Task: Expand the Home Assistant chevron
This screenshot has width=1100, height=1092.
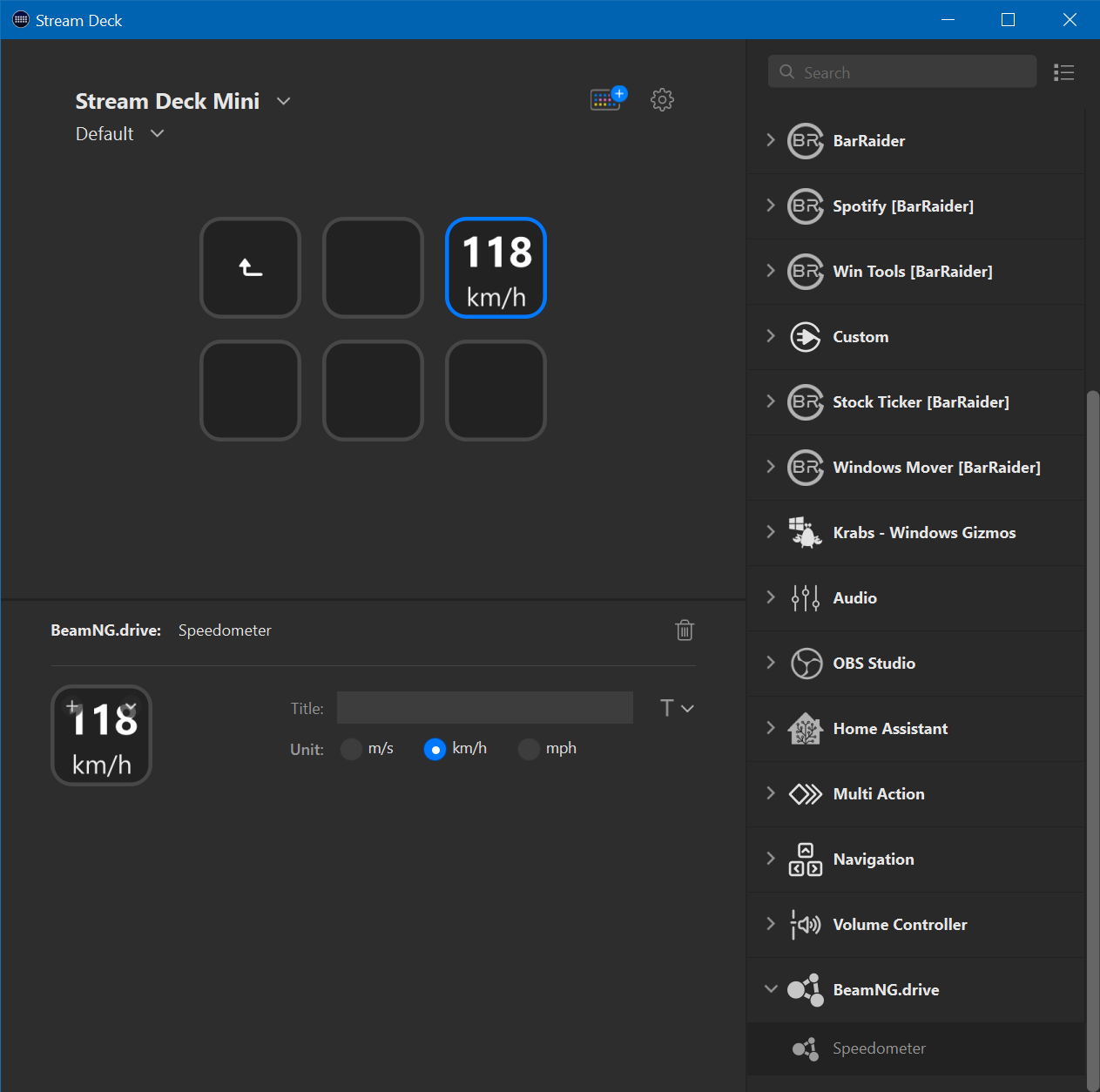Action: tap(771, 728)
